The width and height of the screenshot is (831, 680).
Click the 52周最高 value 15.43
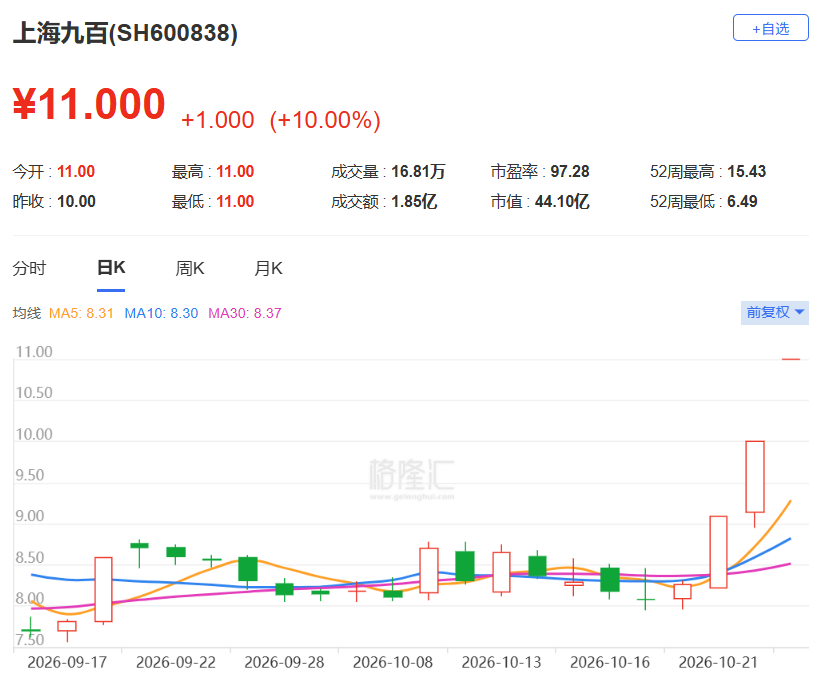click(747, 172)
